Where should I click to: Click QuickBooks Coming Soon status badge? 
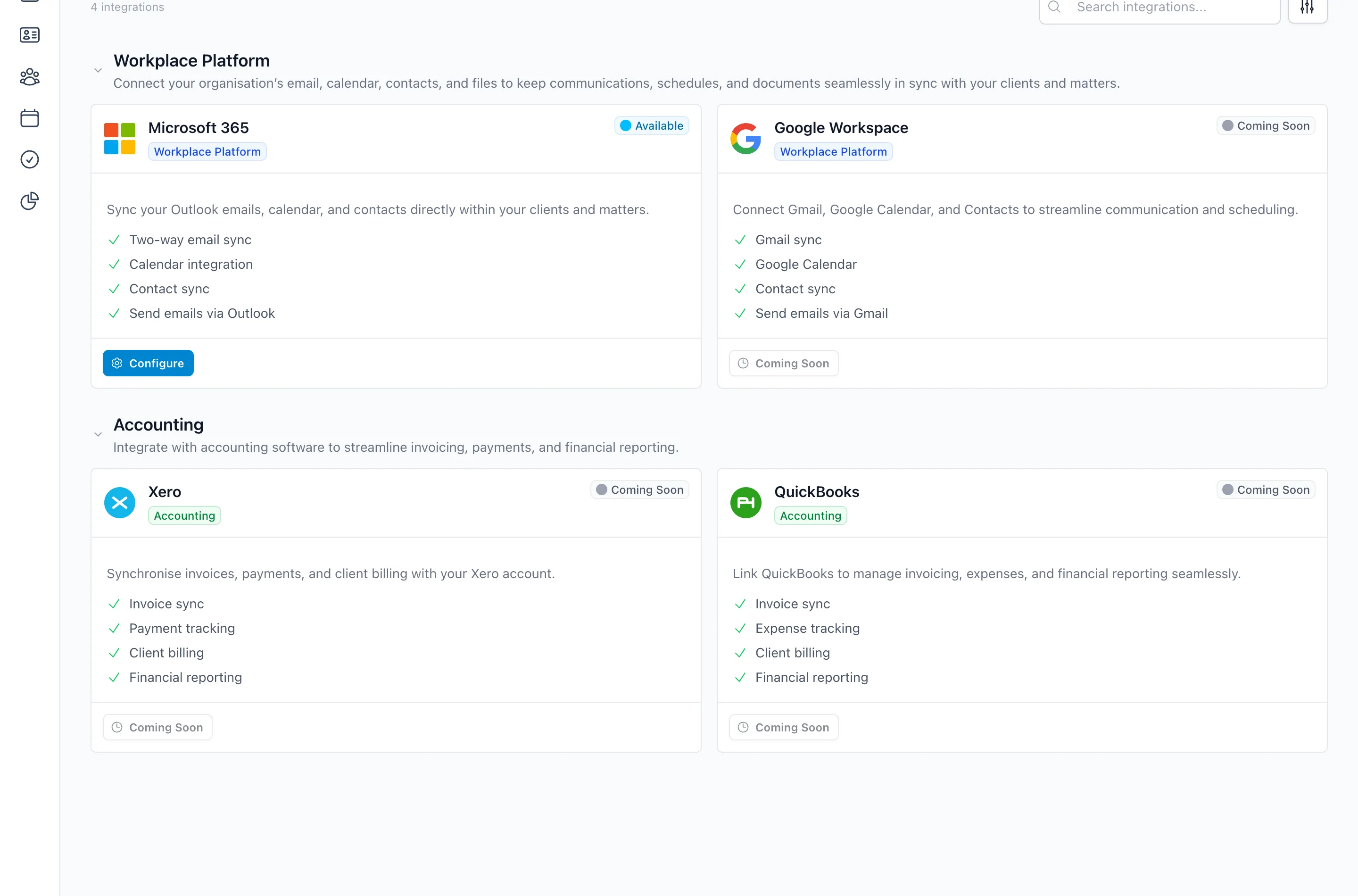[1266, 489]
